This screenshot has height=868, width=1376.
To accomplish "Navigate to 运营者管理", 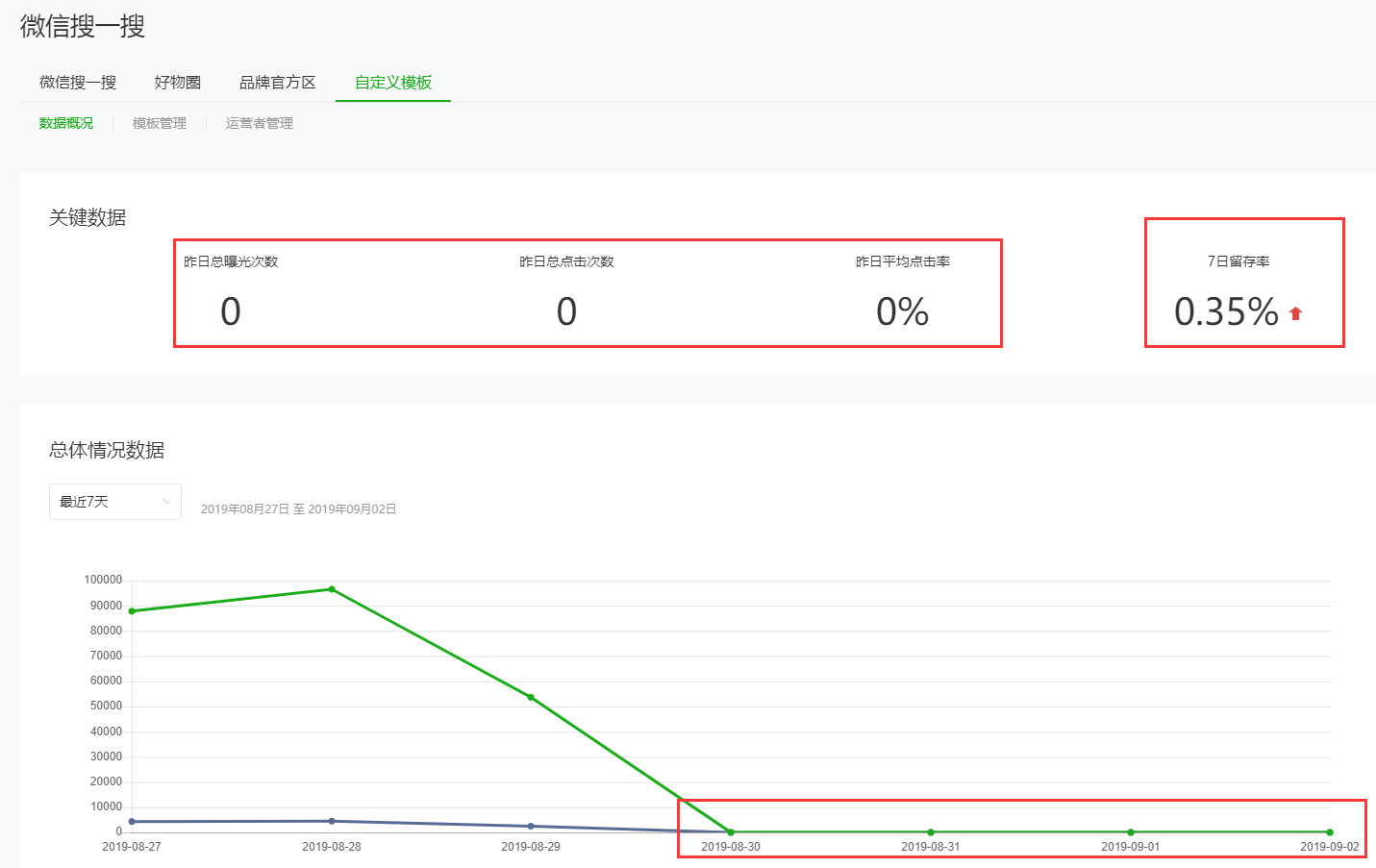I will pos(260,123).
